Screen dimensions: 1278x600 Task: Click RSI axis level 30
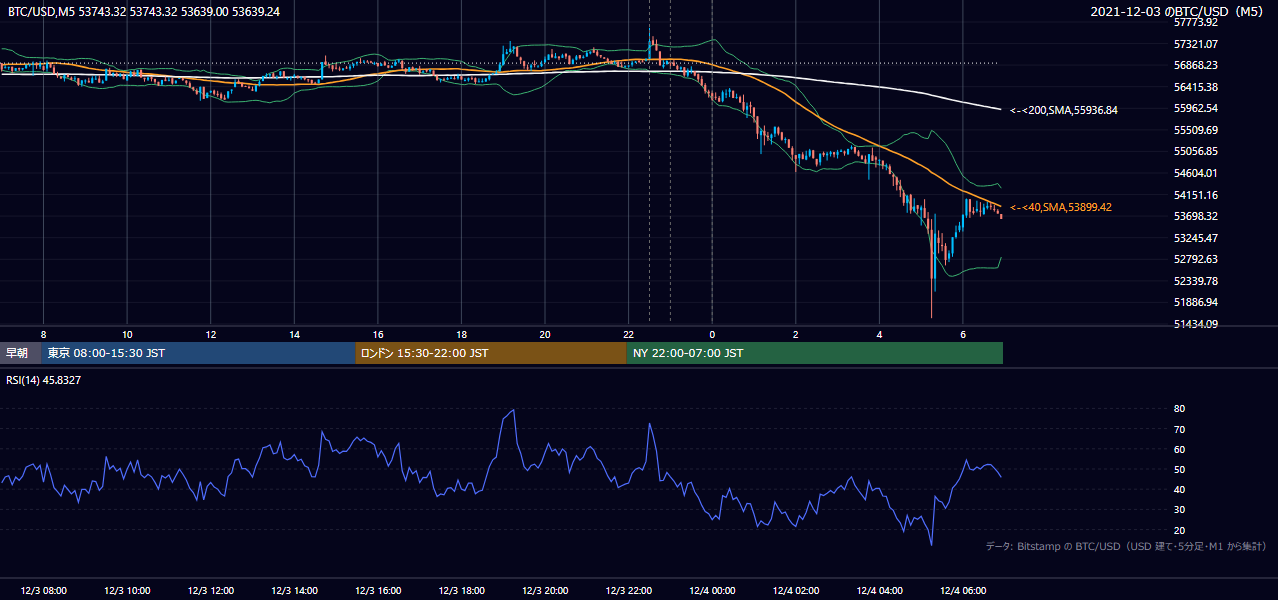[1179, 510]
